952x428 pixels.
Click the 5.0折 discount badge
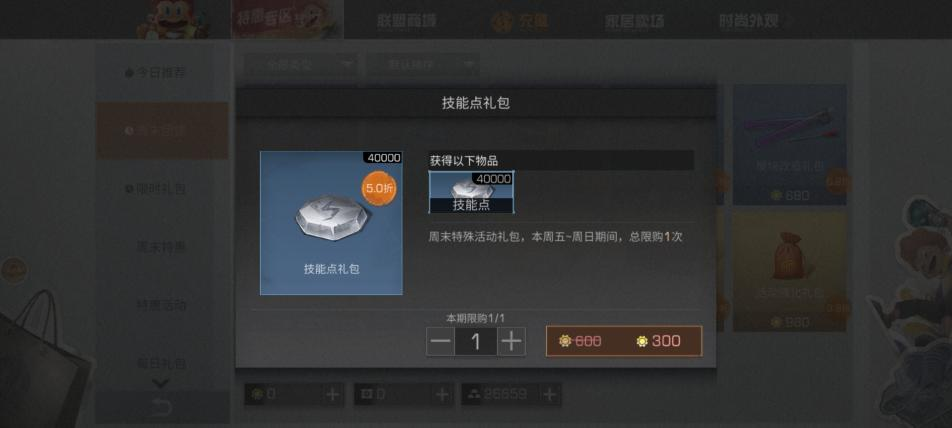click(x=378, y=189)
